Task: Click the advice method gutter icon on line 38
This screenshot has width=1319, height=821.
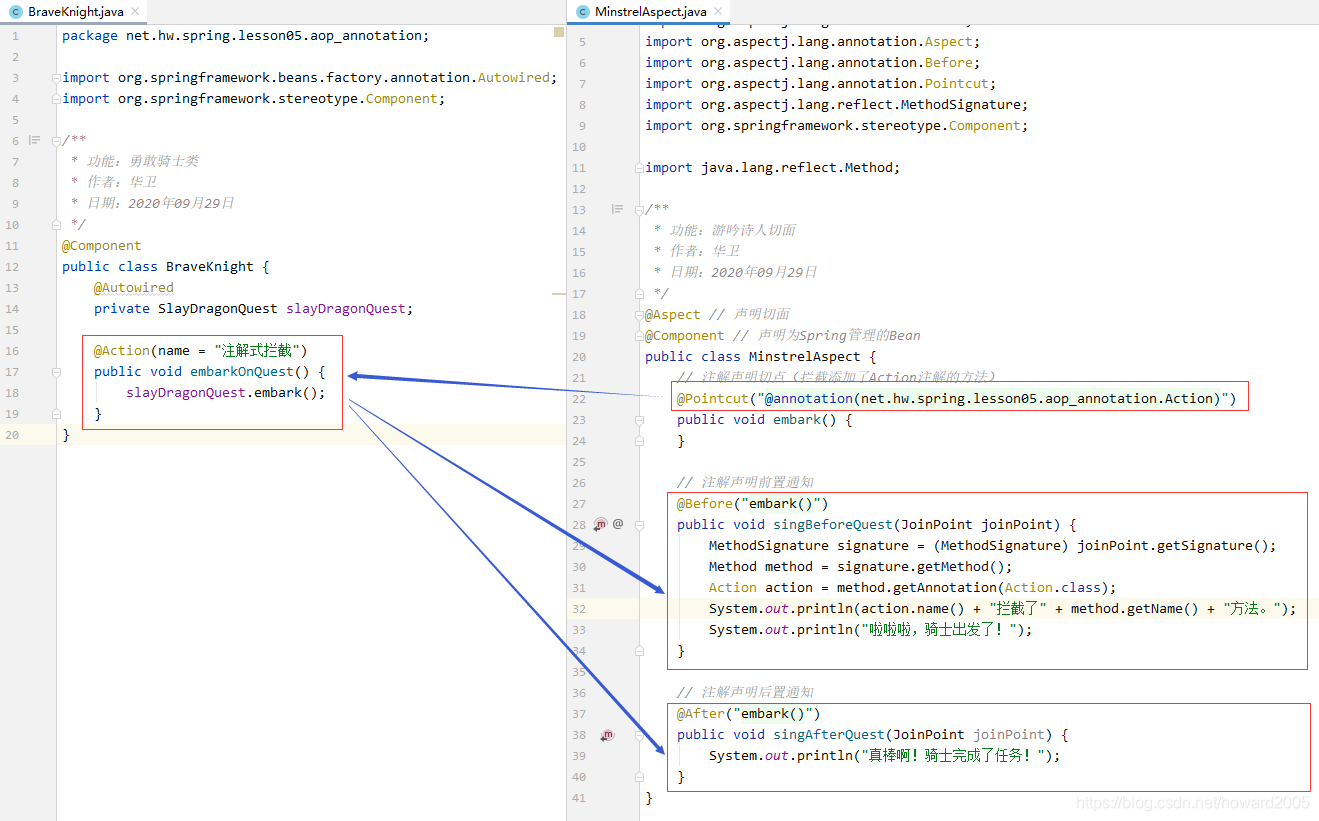Action: (606, 735)
